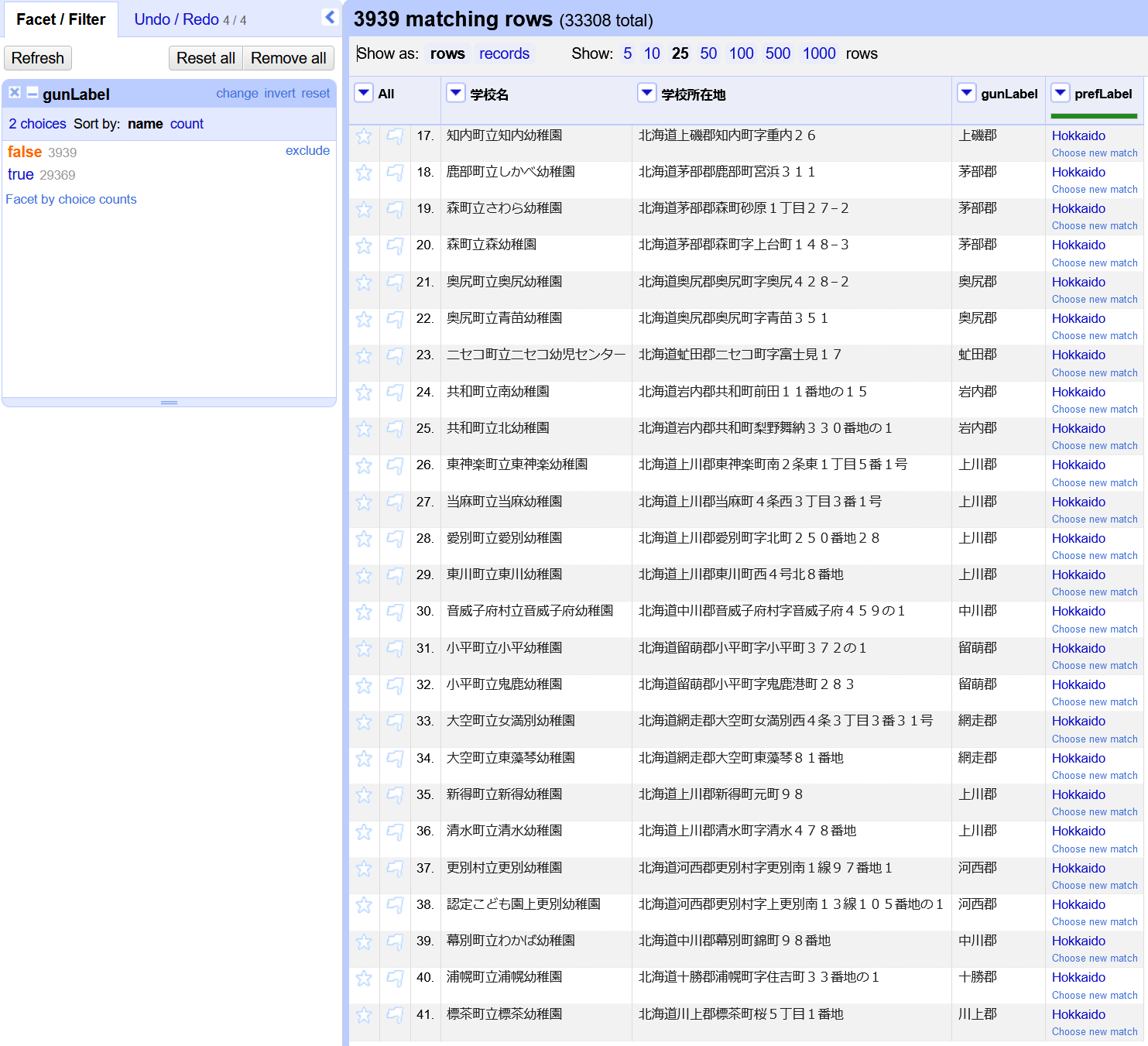The width and height of the screenshot is (1148, 1046).
Task: Star row 22 奥尻町立青苗幼稚園
Action: [364, 320]
